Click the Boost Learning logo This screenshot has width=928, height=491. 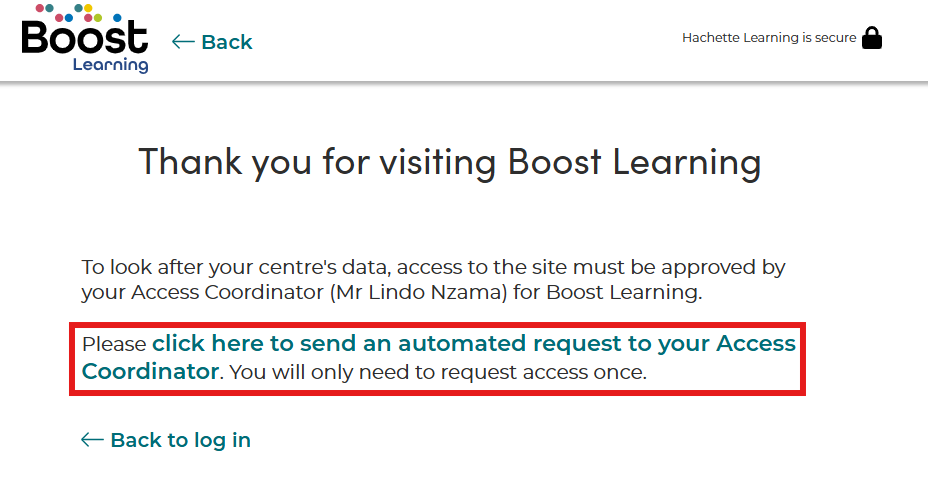(84, 40)
